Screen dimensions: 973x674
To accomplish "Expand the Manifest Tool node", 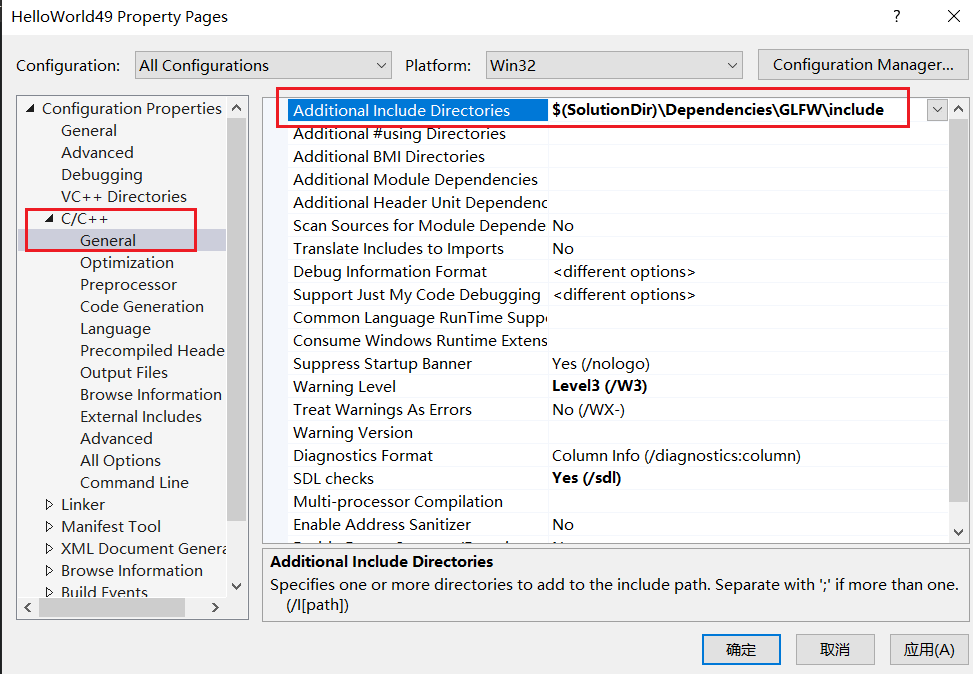I will click(x=49, y=527).
